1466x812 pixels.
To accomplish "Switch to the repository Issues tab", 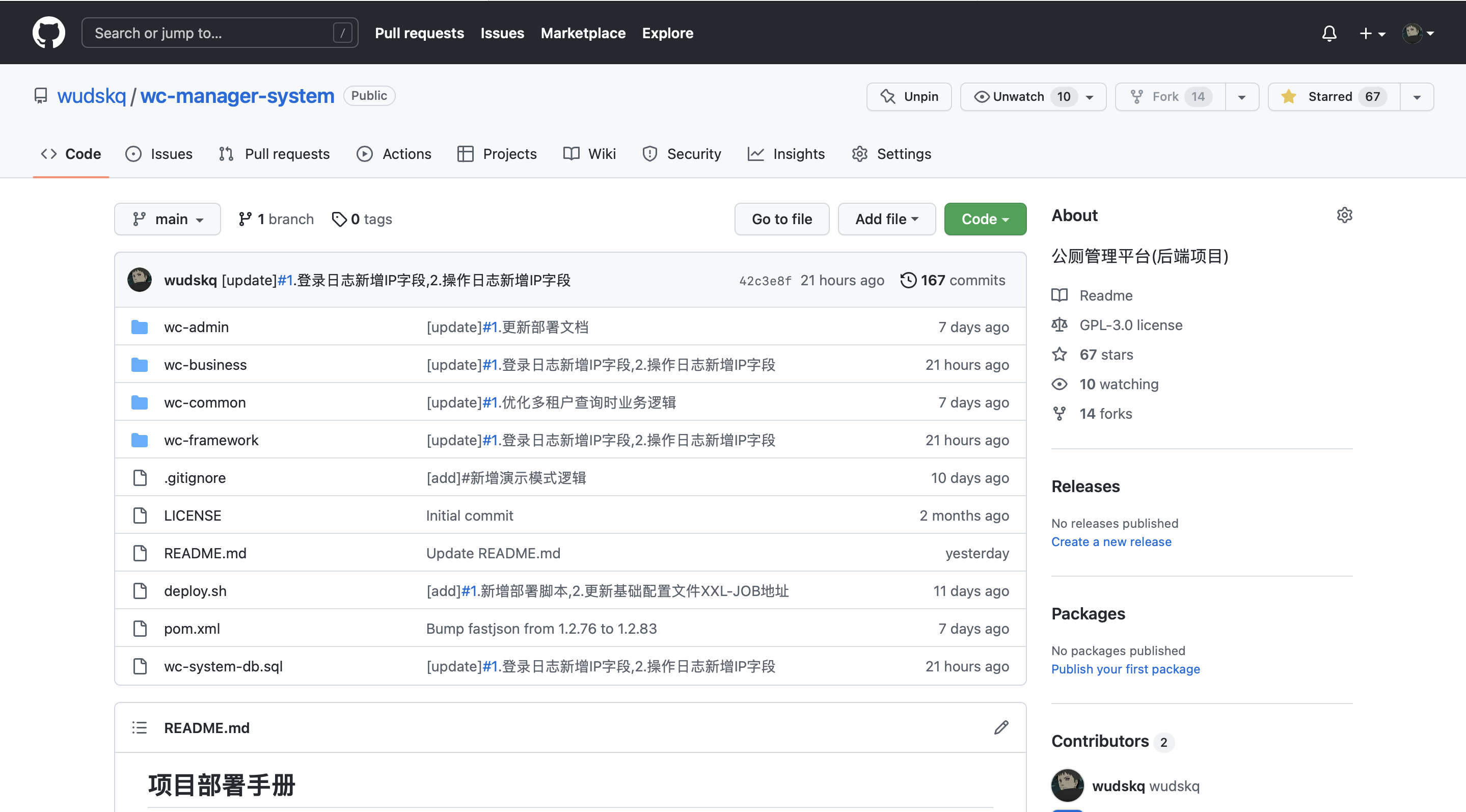I will pos(159,154).
